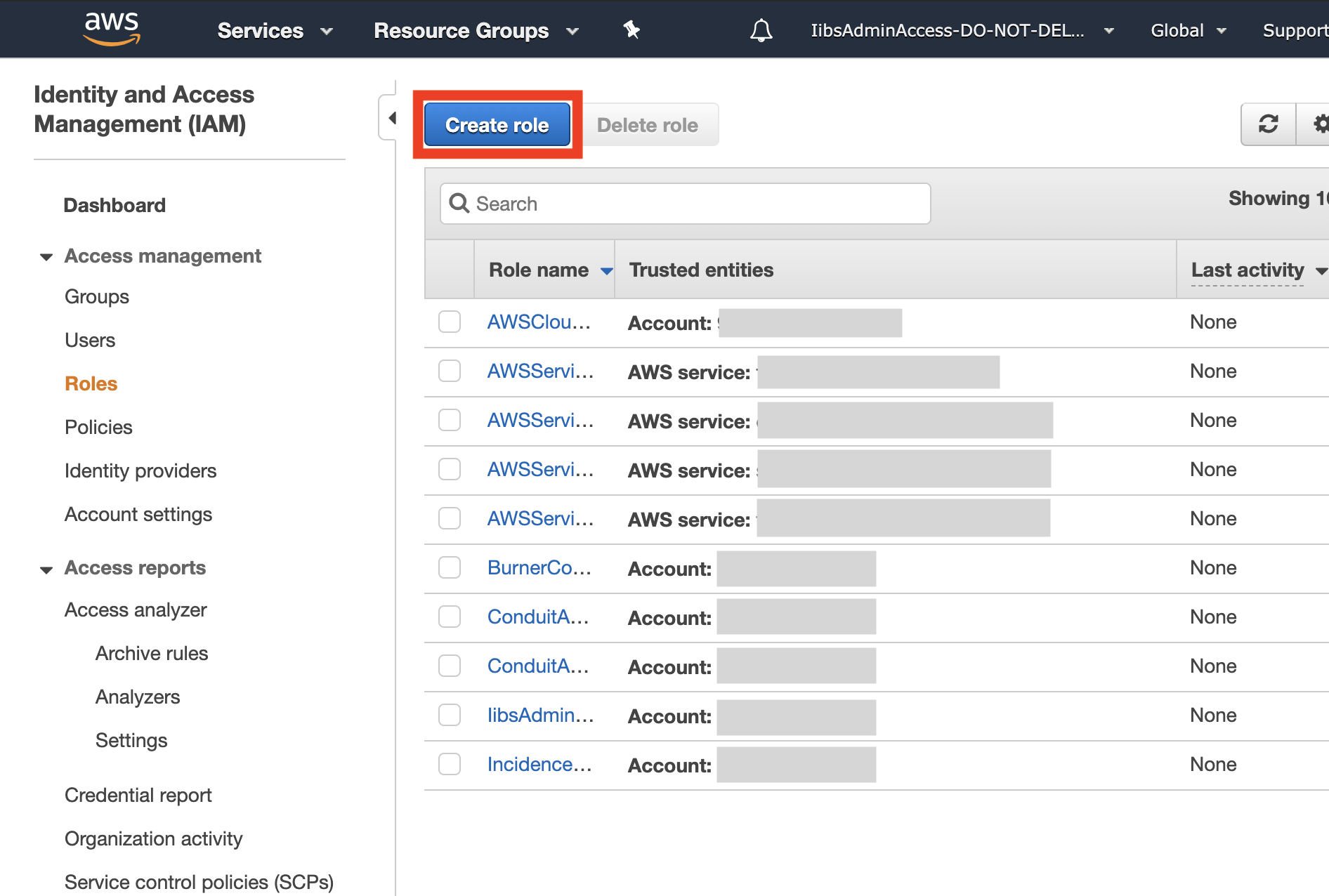
Task: Open the AWSClou... role link
Action: coord(539,322)
